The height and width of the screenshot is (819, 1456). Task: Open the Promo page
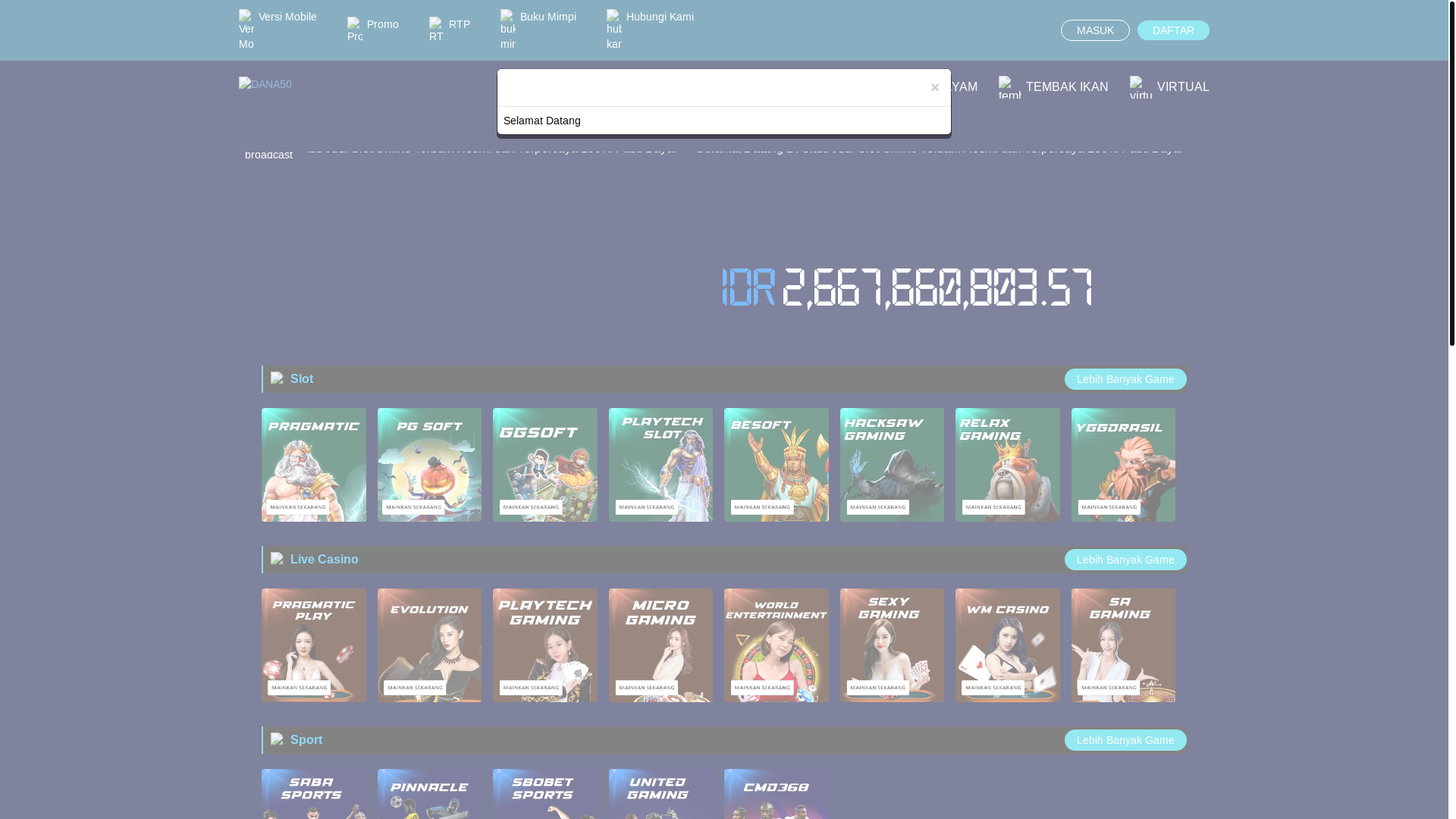(373, 30)
